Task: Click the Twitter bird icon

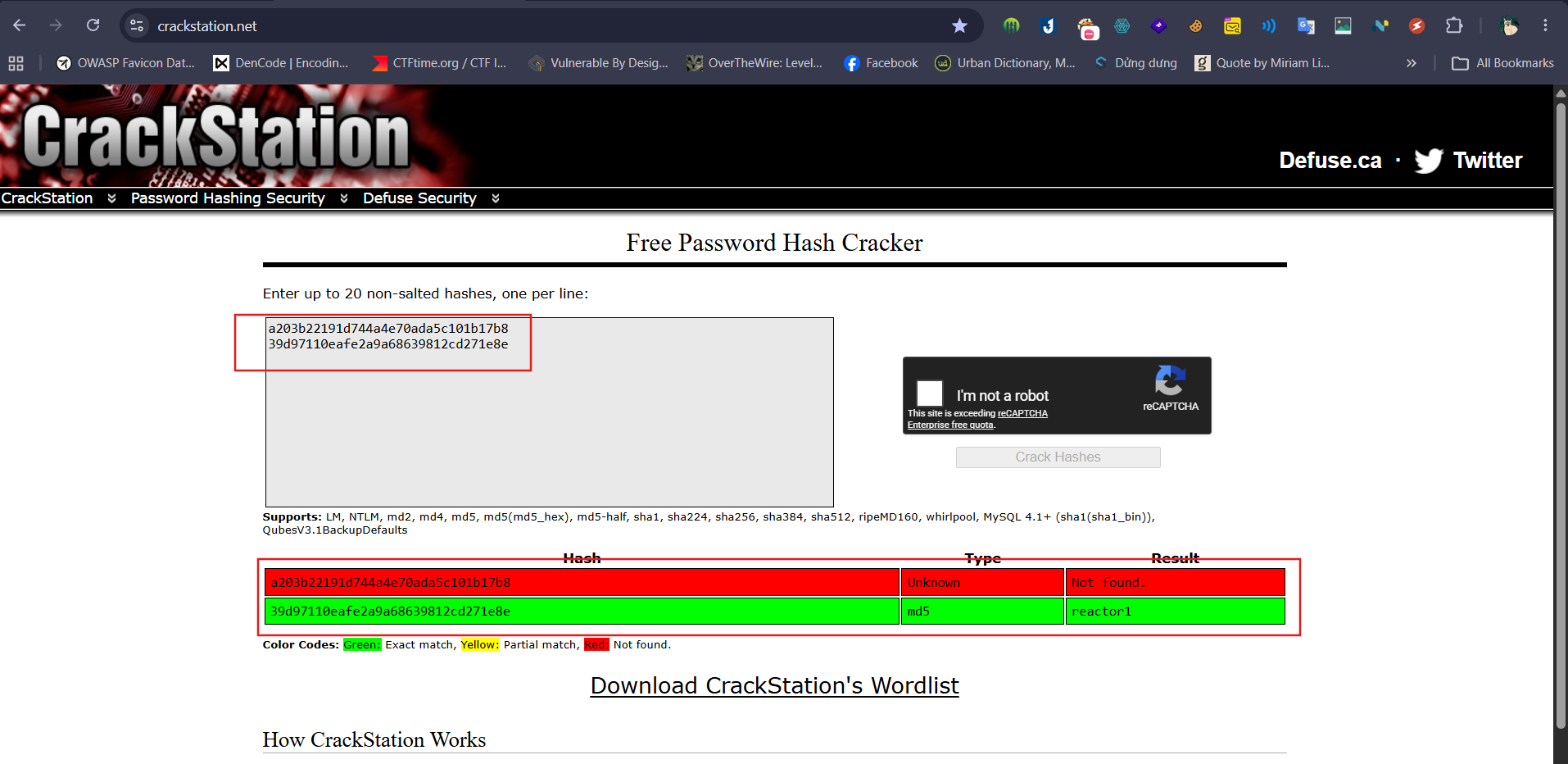Action: click(x=1428, y=161)
